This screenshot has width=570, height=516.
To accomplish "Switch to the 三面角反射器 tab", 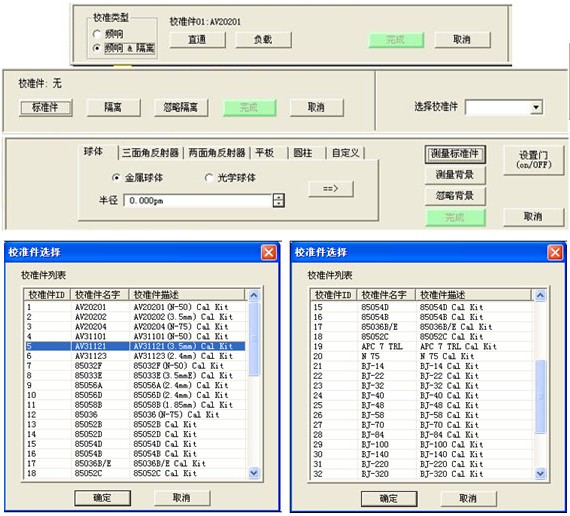I will coord(150,153).
